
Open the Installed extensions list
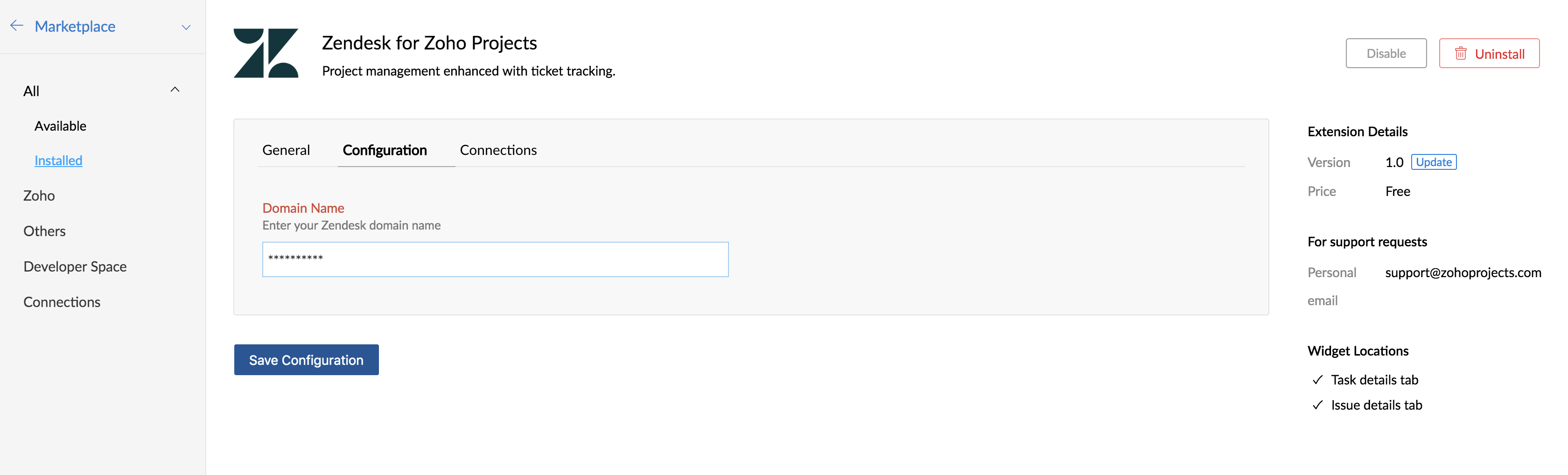58,160
